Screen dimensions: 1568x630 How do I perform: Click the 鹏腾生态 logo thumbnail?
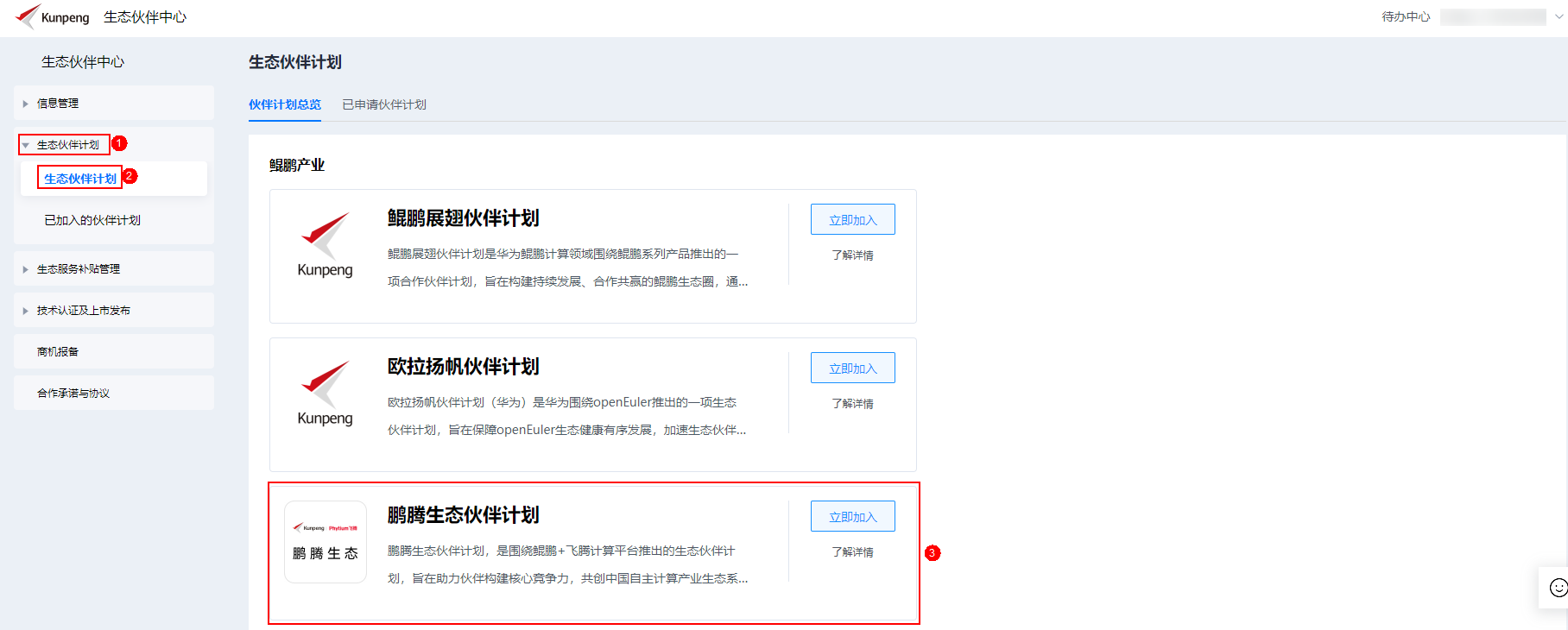click(x=326, y=542)
